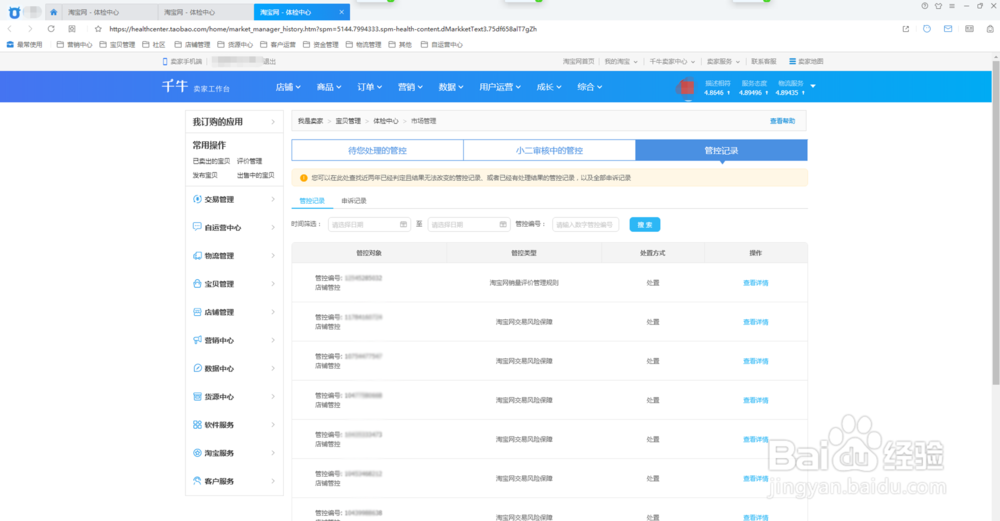Open the 店铺管理 sidebar icon

pos(197,312)
